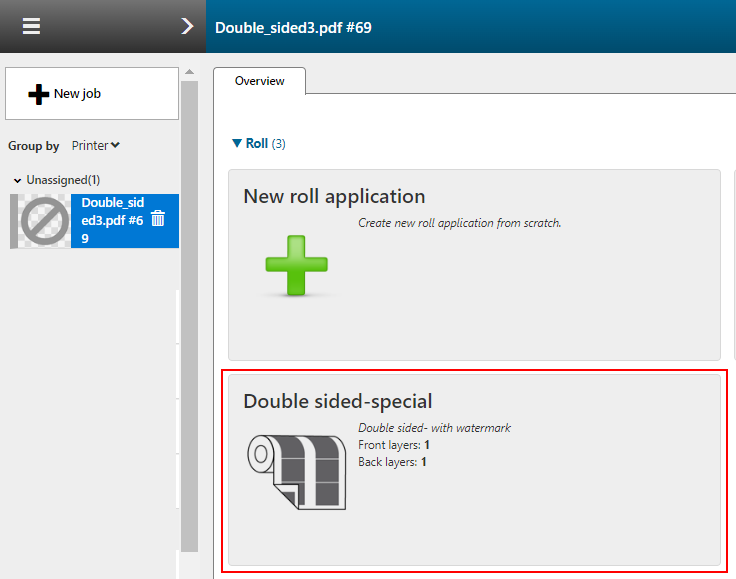Click the black plus icon for New job
The height and width of the screenshot is (579, 736).
[38, 94]
